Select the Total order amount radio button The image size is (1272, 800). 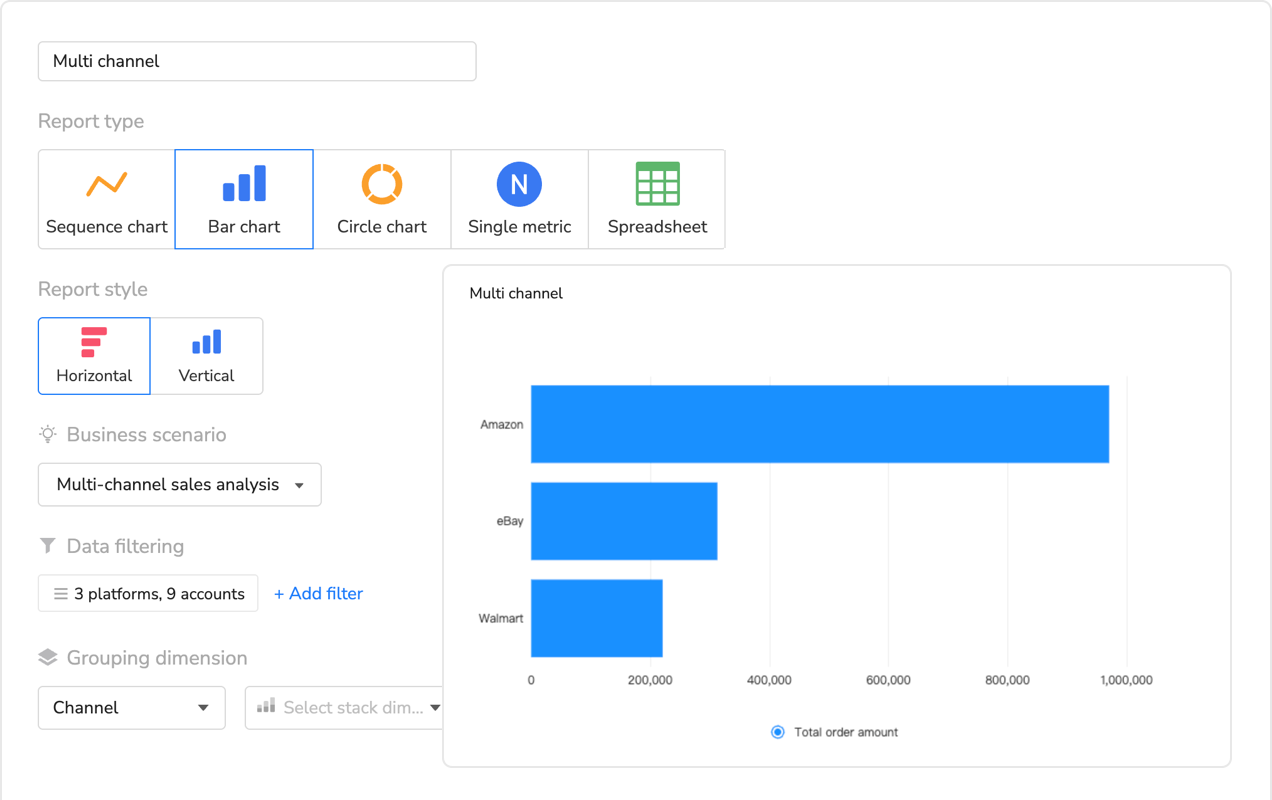point(777,731)
